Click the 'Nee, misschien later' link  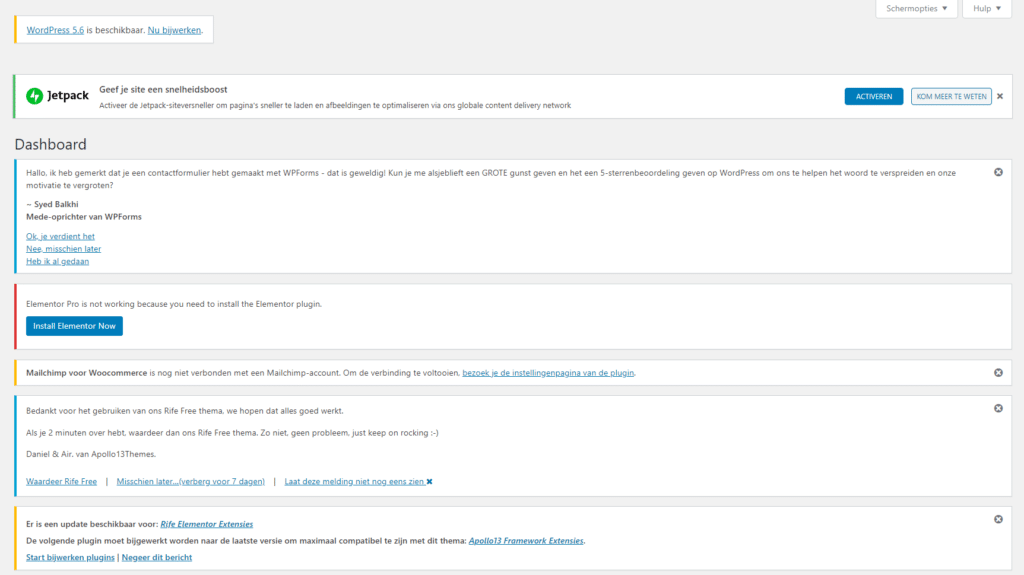[x=63, y=249]
